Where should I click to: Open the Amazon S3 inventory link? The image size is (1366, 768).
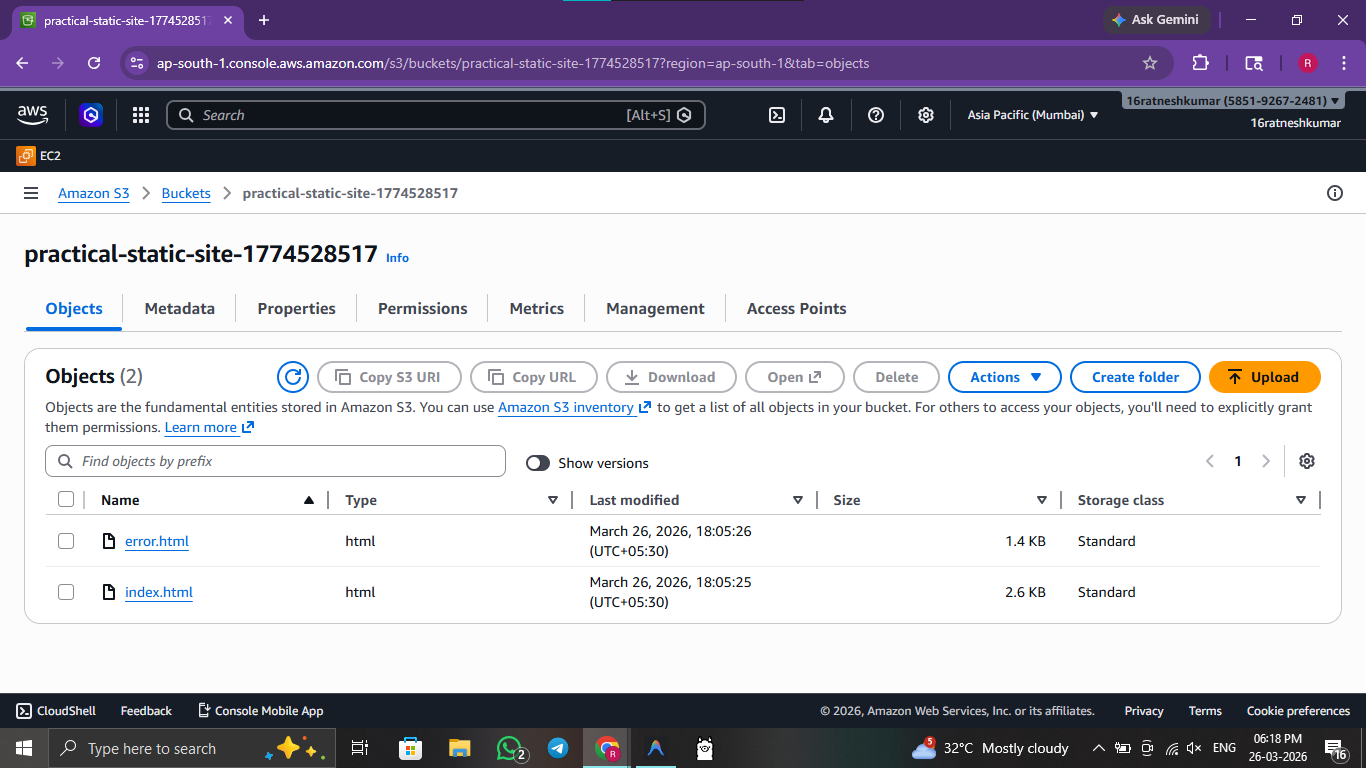(575, 407)
